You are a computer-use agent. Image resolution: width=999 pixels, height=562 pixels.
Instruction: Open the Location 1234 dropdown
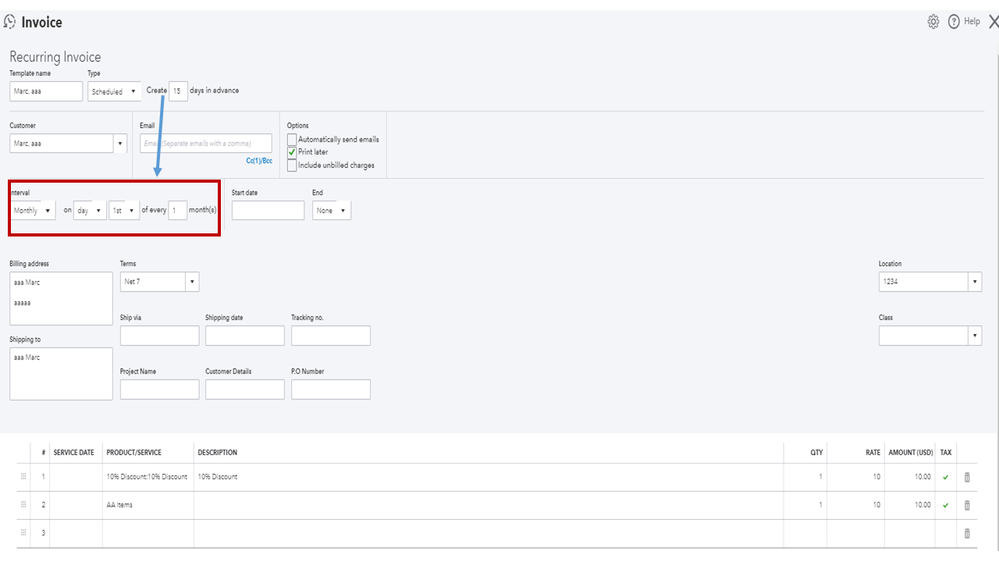[930, 282]
